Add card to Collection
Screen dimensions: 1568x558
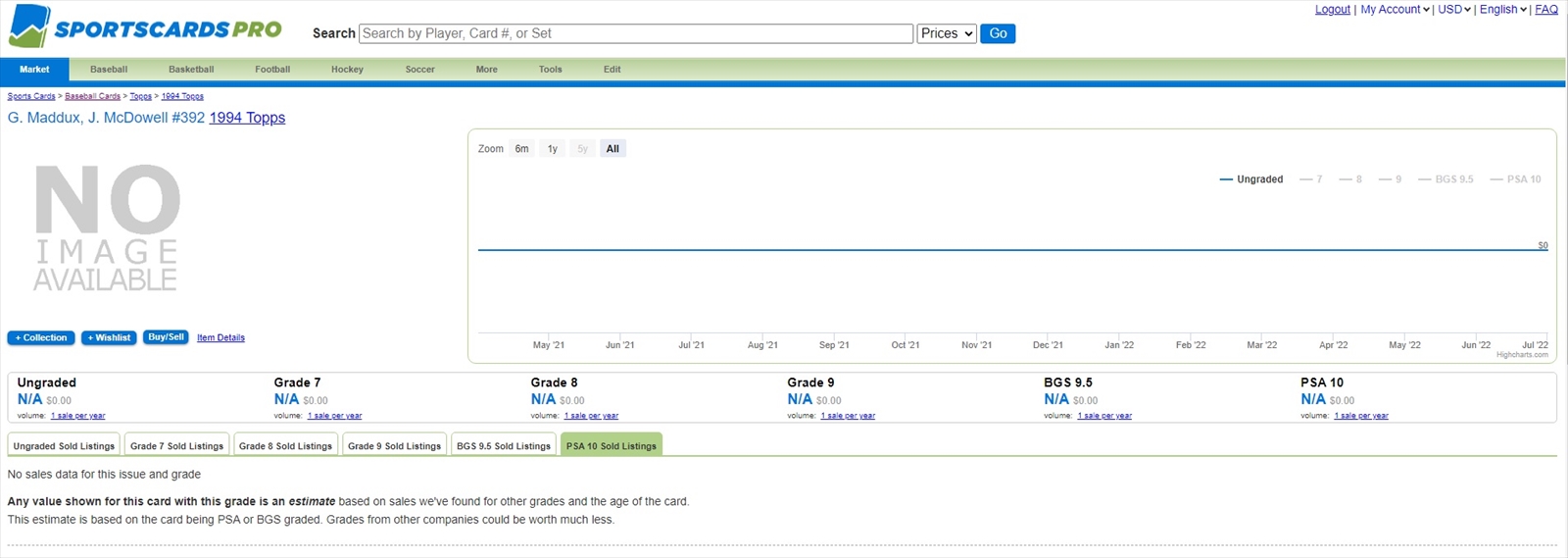point(41,337)
